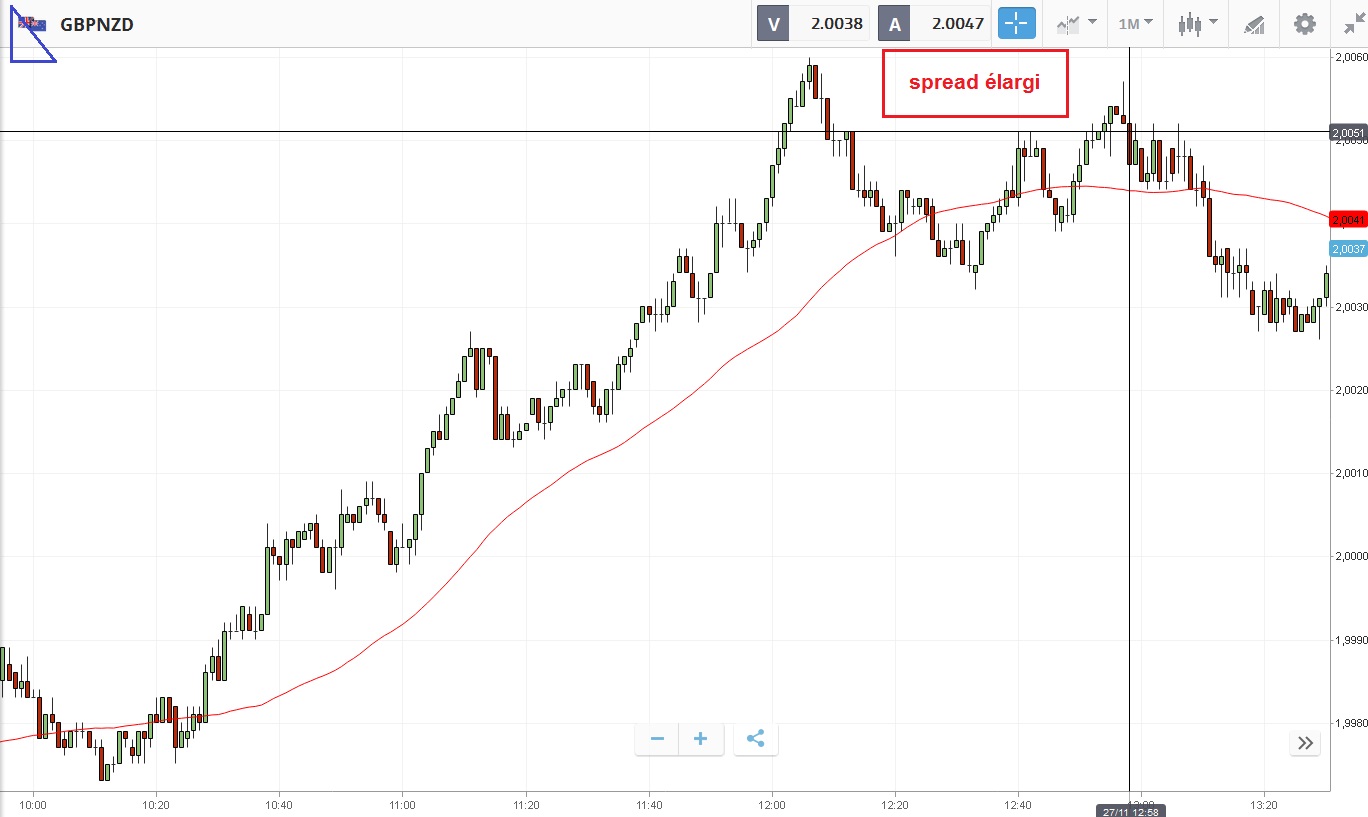1368x817 pixels.
Task: Click the 2,0000 price axis label
Action: [1350, 556]
